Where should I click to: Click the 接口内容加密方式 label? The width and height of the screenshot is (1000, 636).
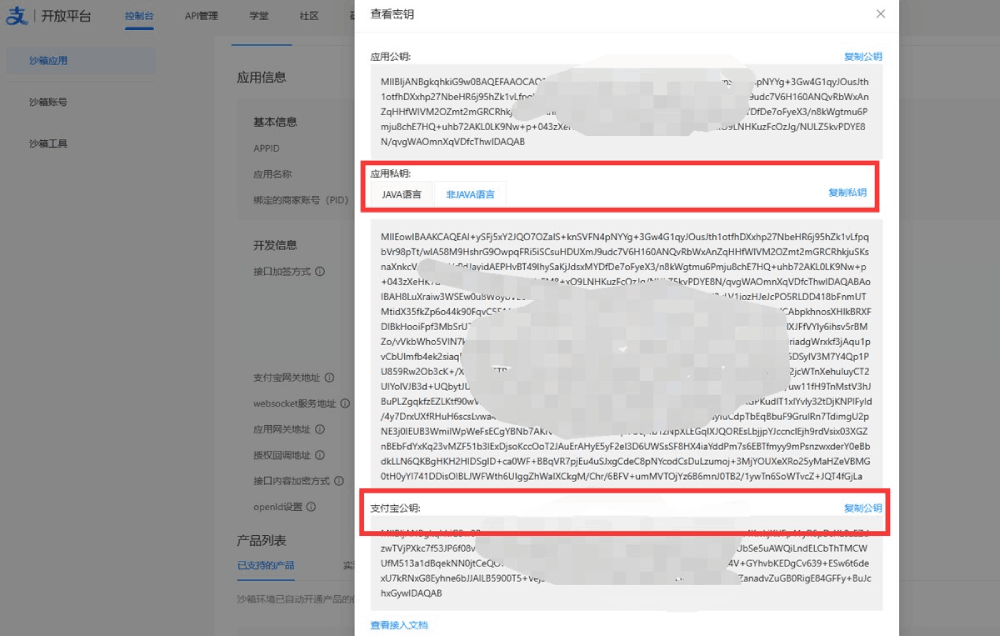click(x=291, y=480)
